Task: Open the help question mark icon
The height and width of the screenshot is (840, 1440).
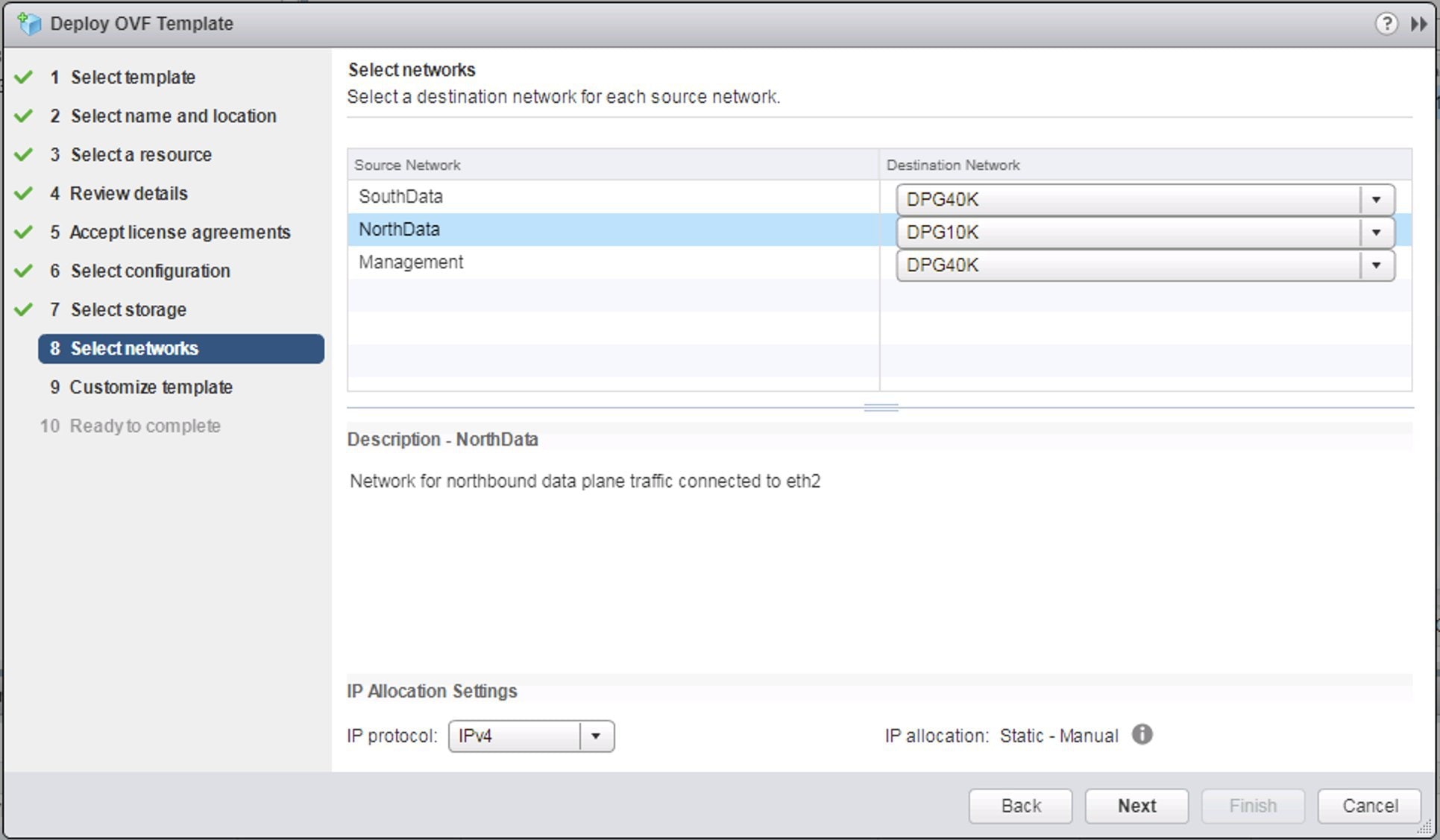Action: 1387,23
